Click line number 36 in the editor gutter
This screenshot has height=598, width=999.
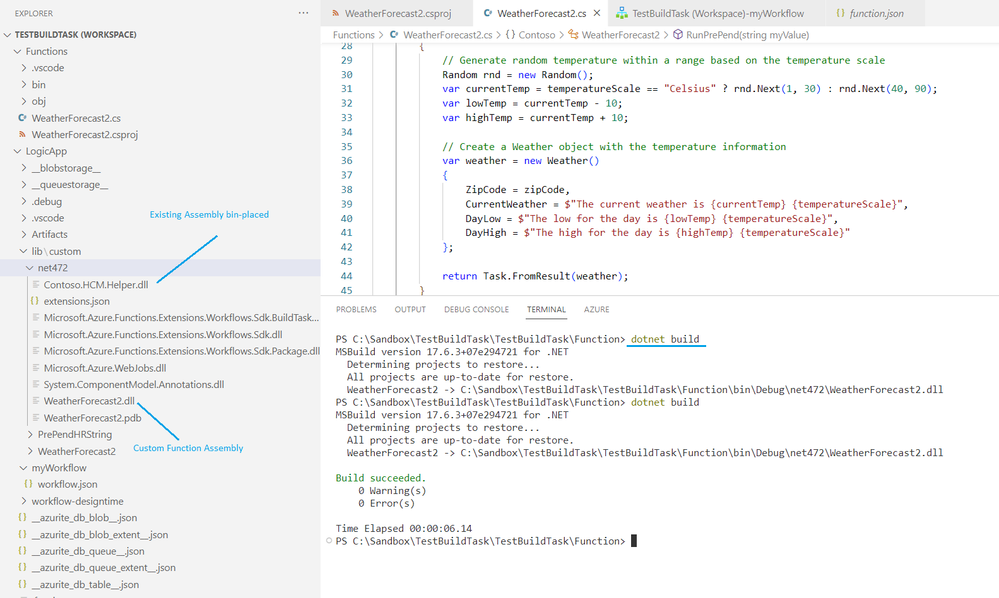pyautogui.click(x=346, y=160)
